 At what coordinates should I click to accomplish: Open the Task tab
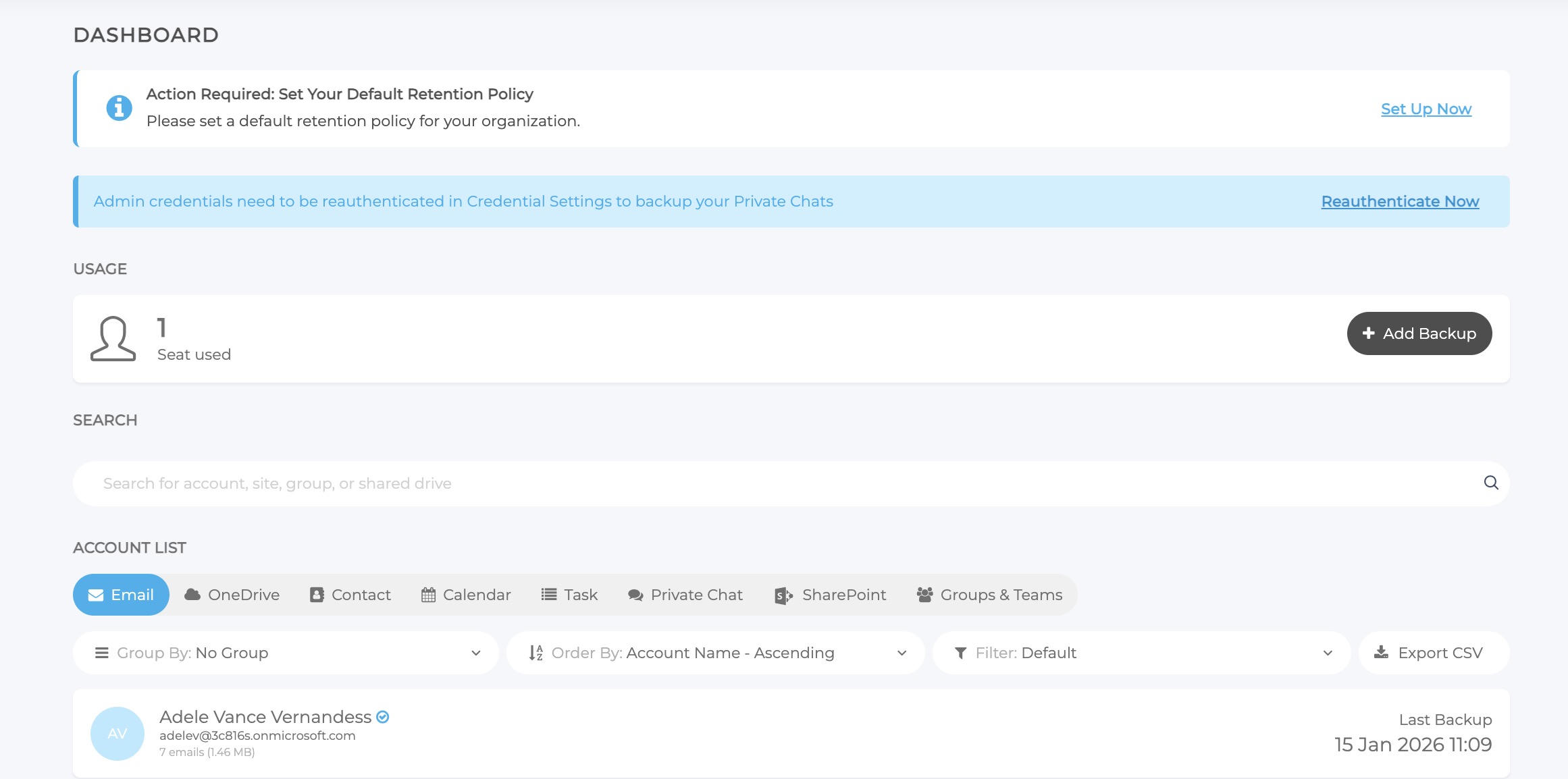point(569,595)
